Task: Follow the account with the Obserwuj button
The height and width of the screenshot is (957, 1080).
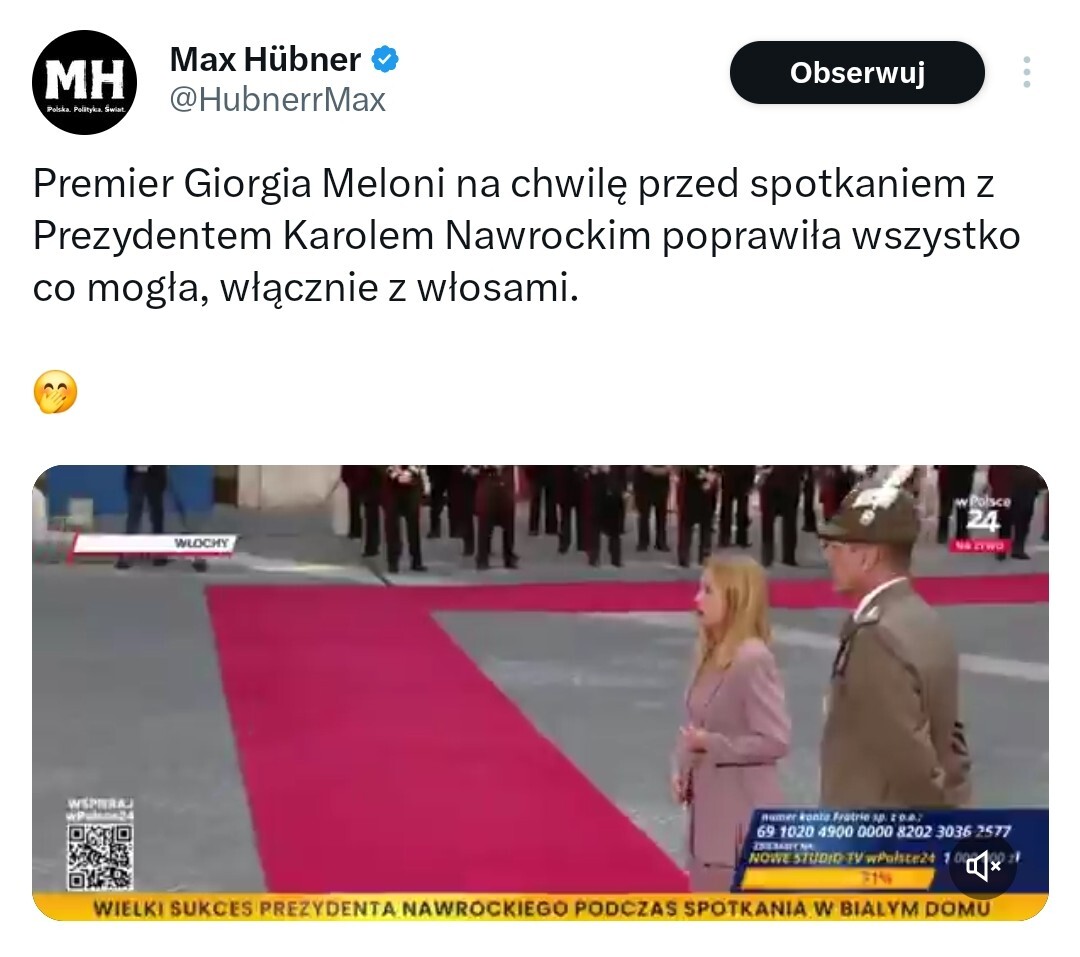Action: click(857, 72)
